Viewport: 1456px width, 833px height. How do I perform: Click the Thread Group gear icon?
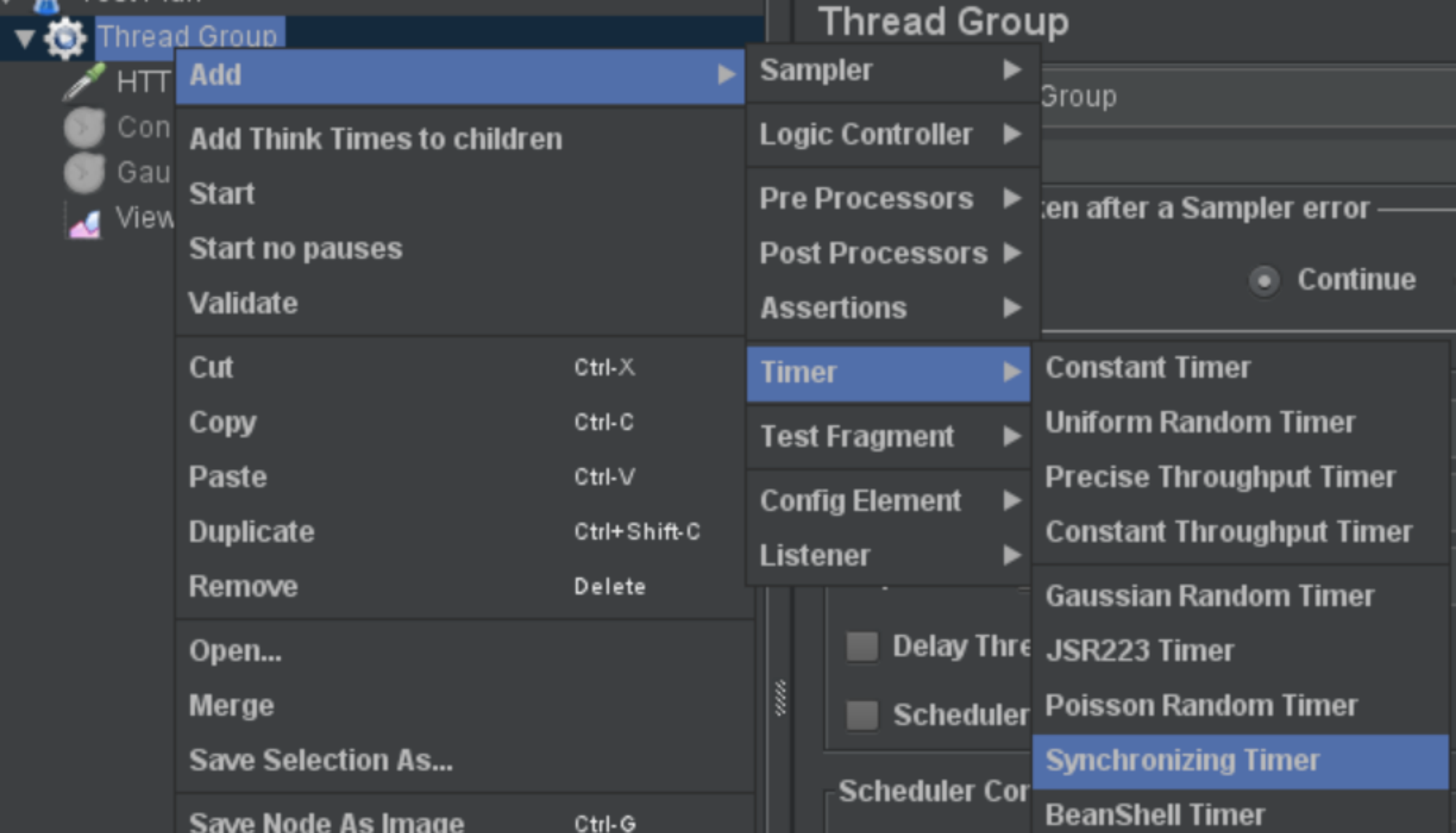(x=65, y=38)
